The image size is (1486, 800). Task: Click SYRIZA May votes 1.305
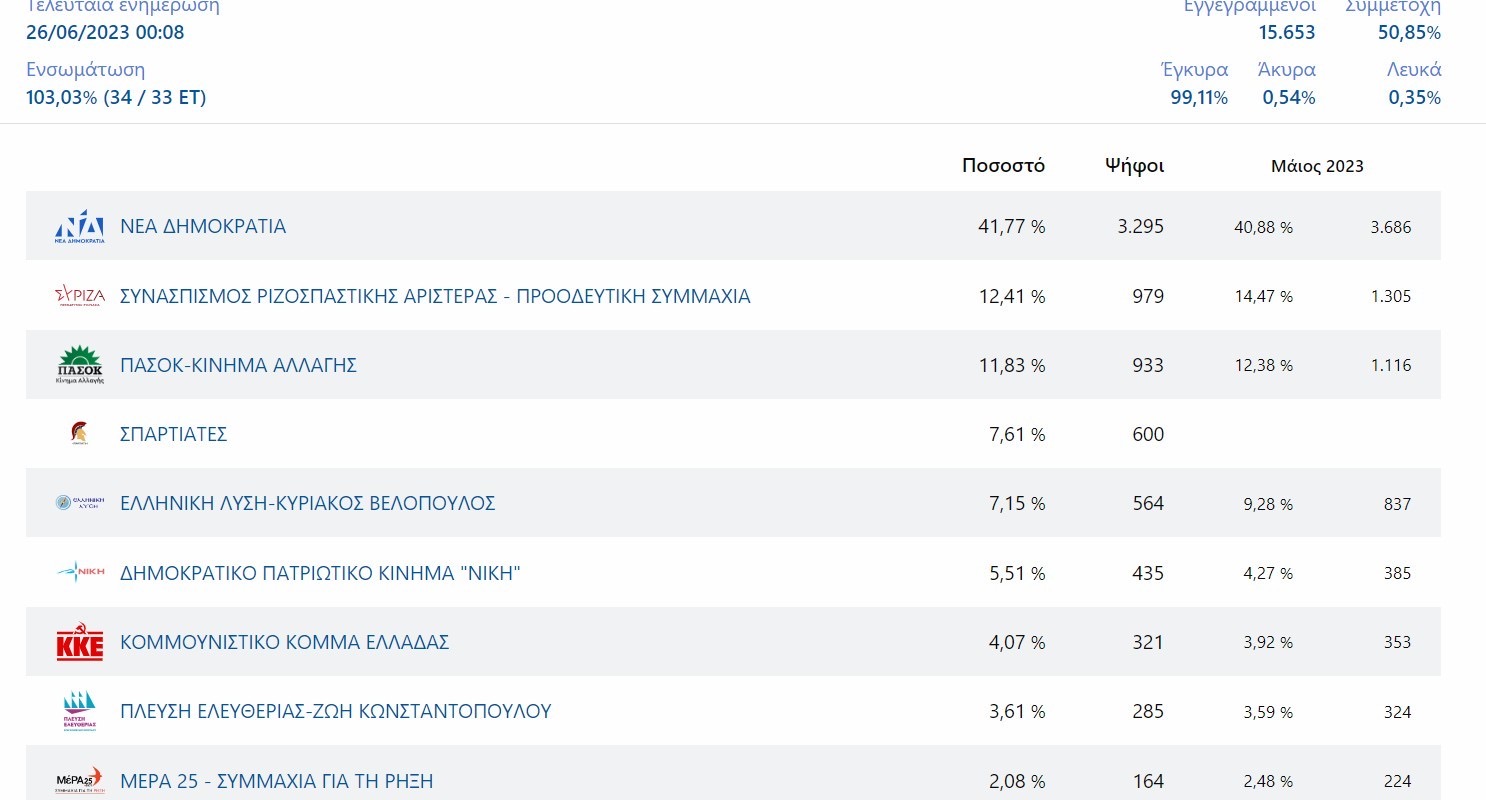point(1391,297)
